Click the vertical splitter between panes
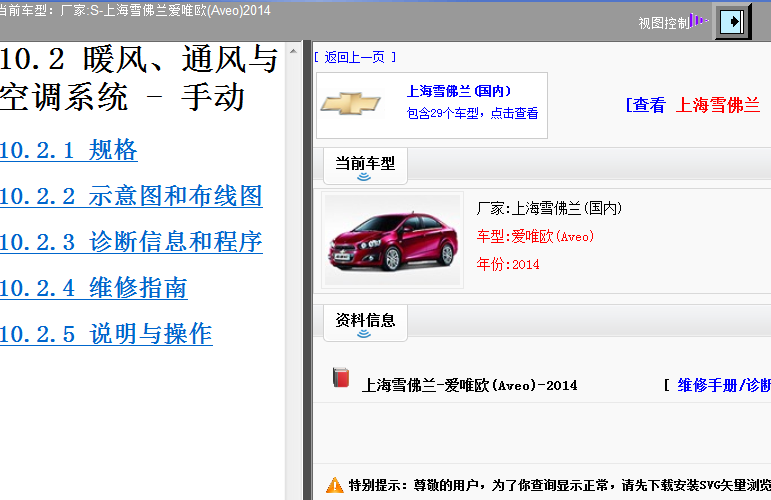The image size is (771, 500). tap(307, 270)
